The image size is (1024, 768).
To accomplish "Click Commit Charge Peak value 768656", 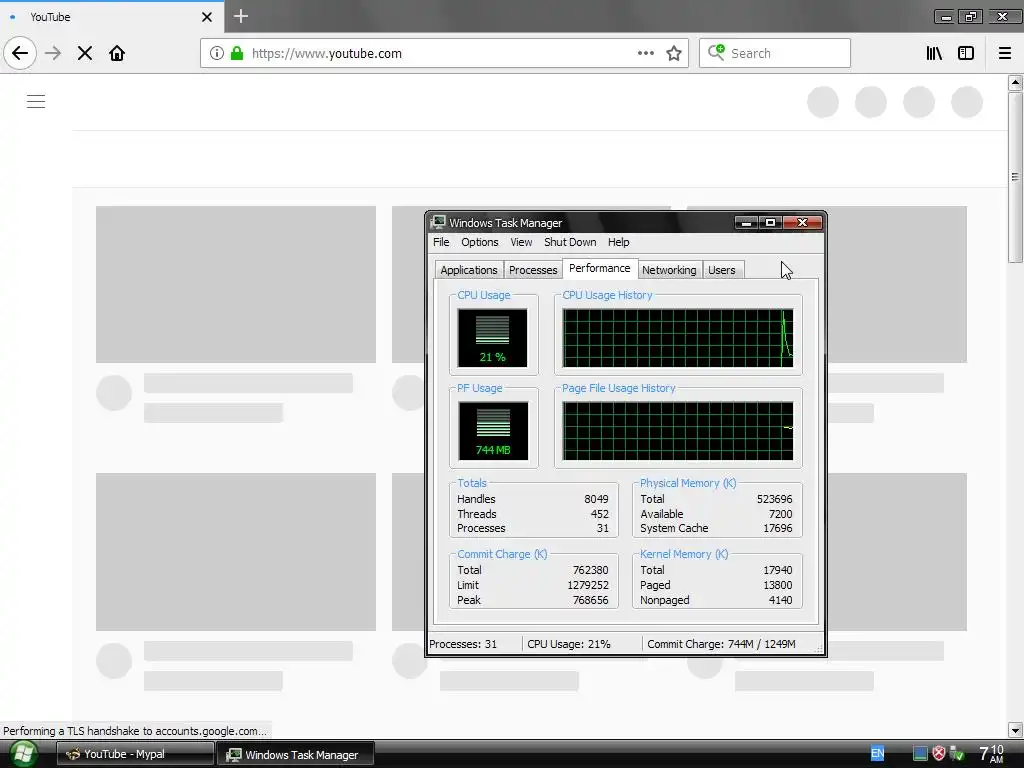I will coord(590,600).
